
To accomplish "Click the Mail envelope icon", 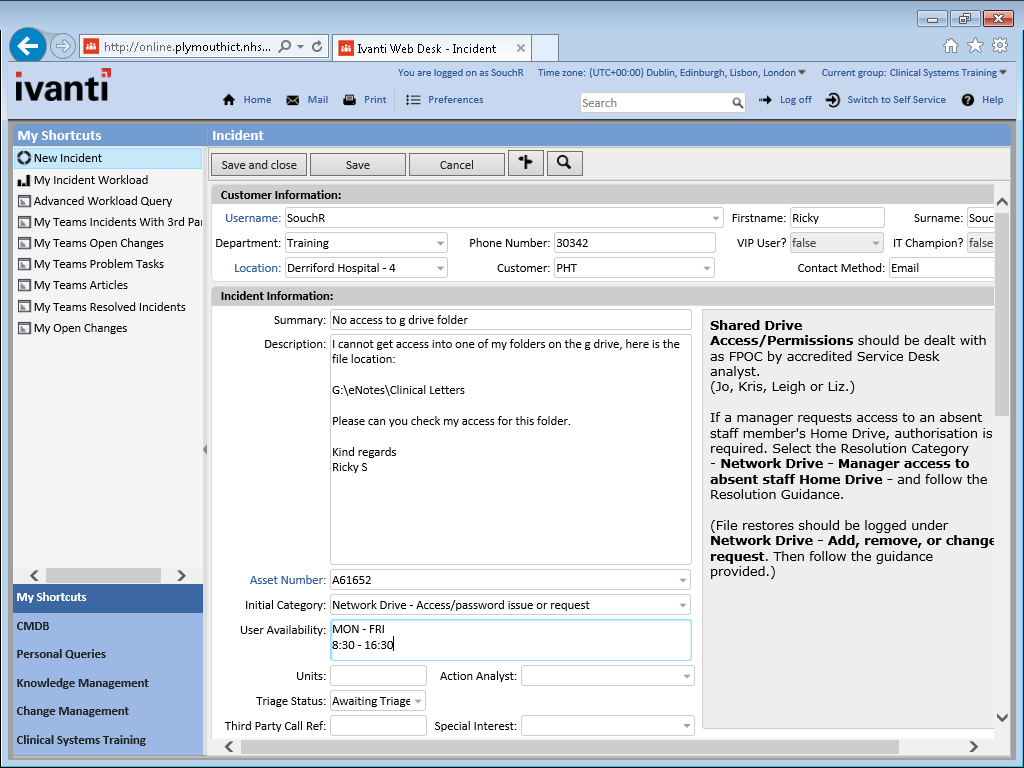I will point(293,100).
